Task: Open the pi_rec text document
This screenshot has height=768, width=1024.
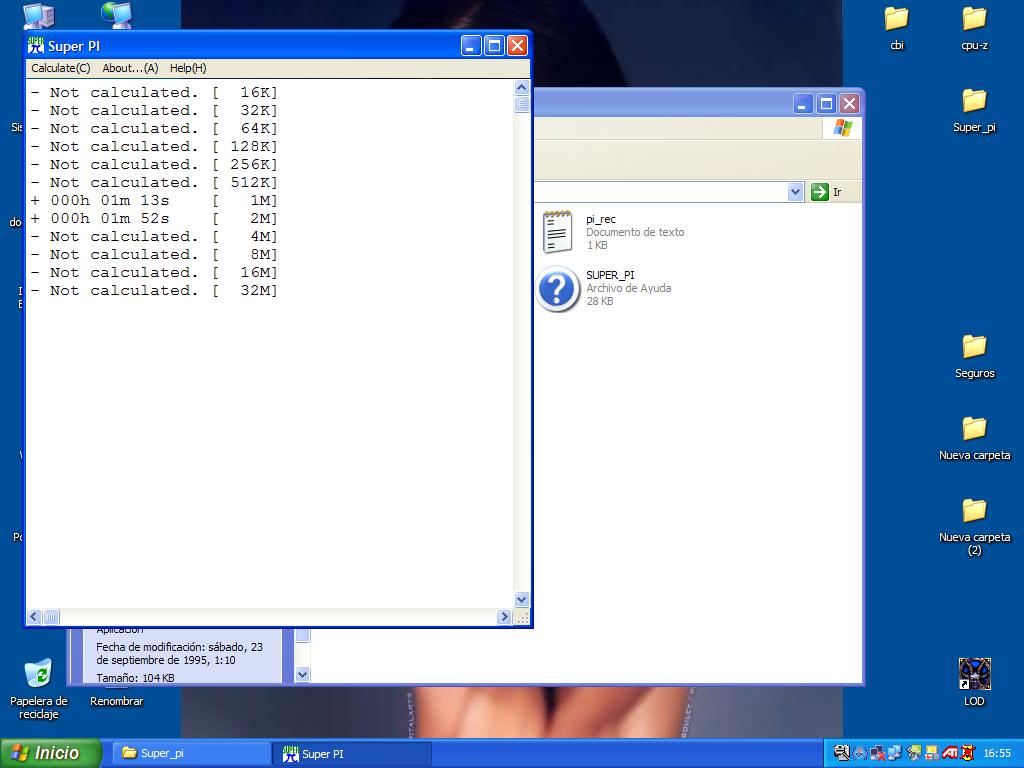Action: (558, 231)
